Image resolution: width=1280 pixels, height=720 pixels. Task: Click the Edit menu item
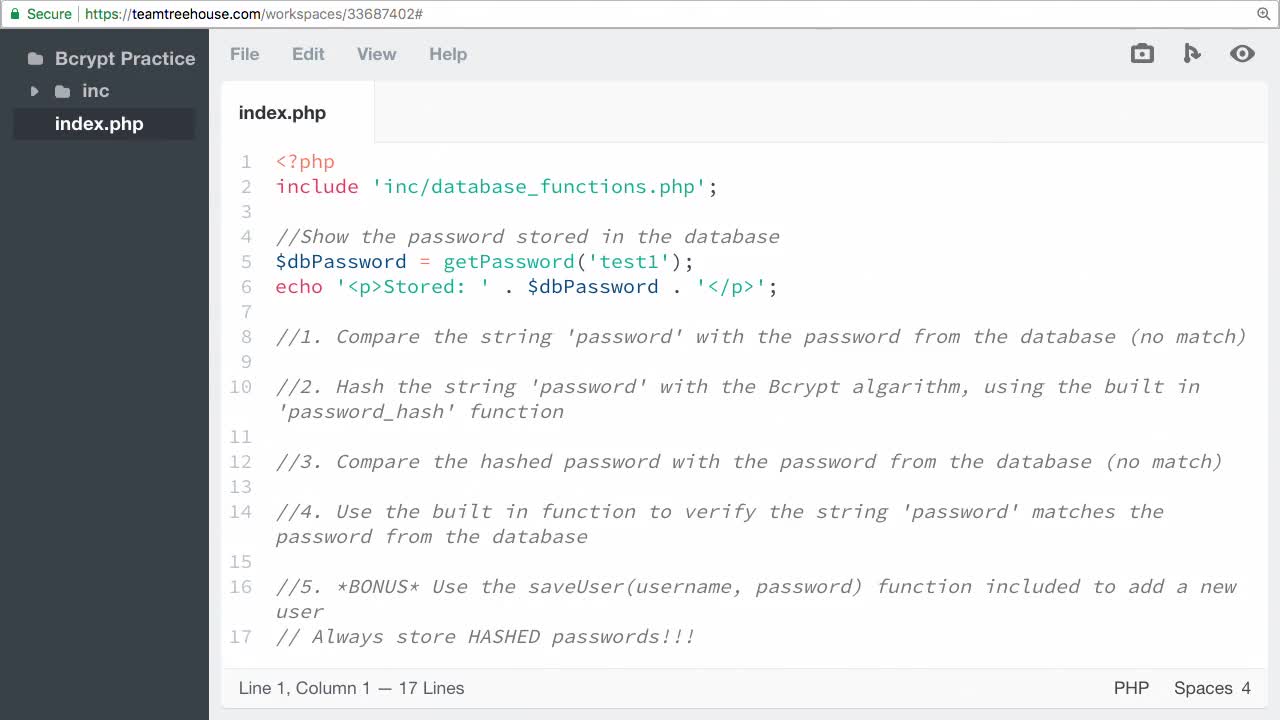point(307,54)
